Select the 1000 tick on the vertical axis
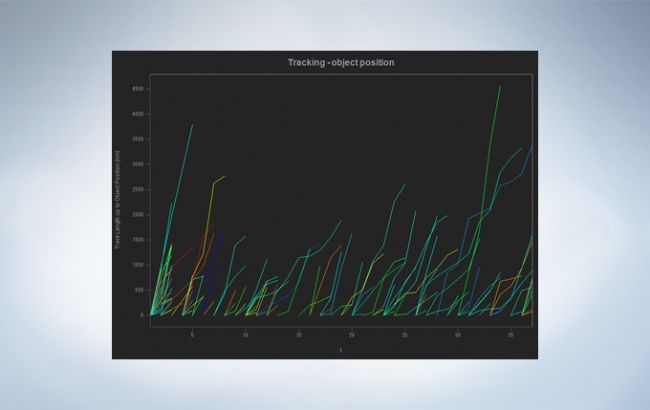The height and width of the screenshot is (410, 650). click(x=140, y=265)
